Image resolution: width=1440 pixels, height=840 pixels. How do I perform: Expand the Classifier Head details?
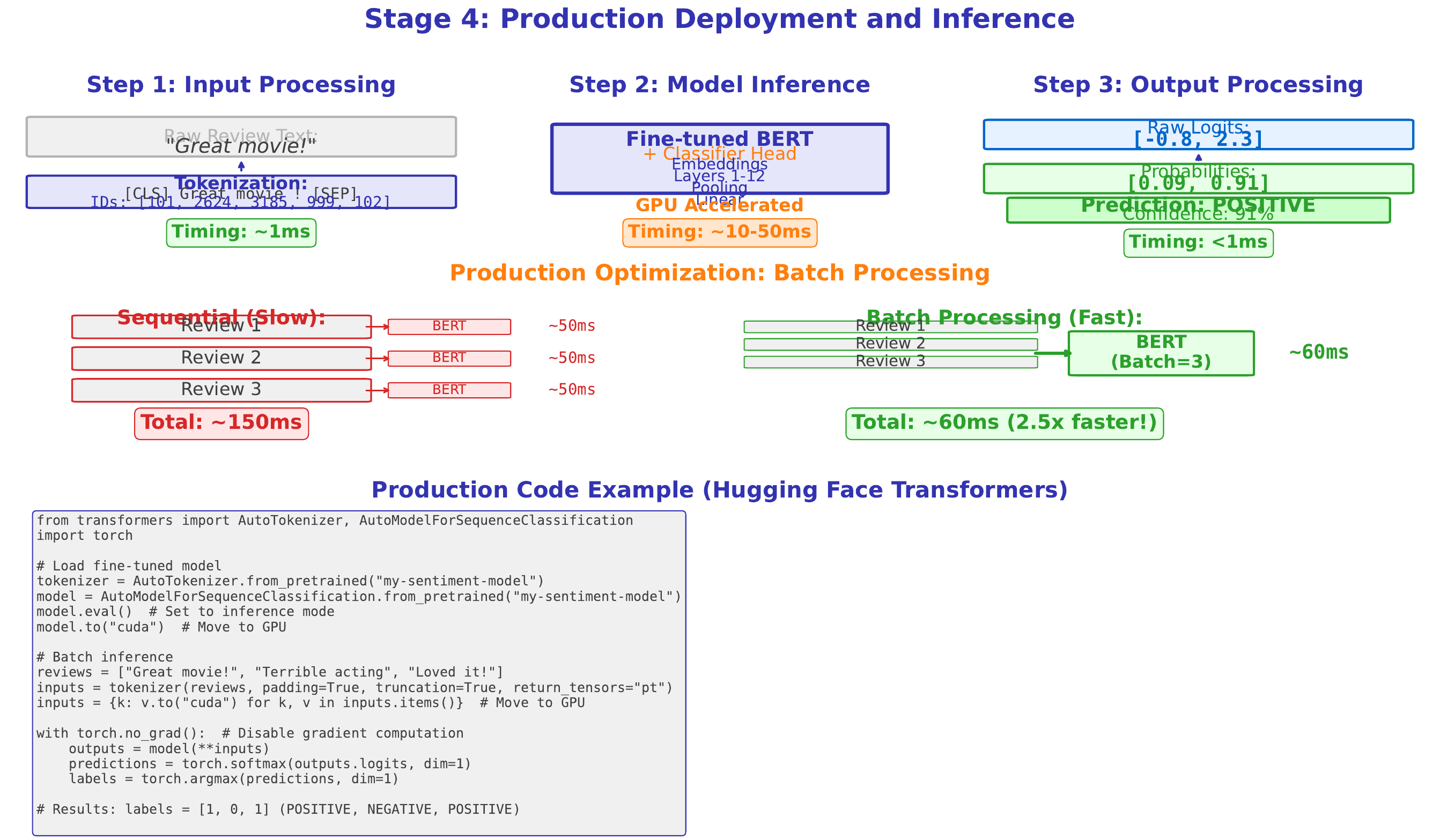point(719,153)
